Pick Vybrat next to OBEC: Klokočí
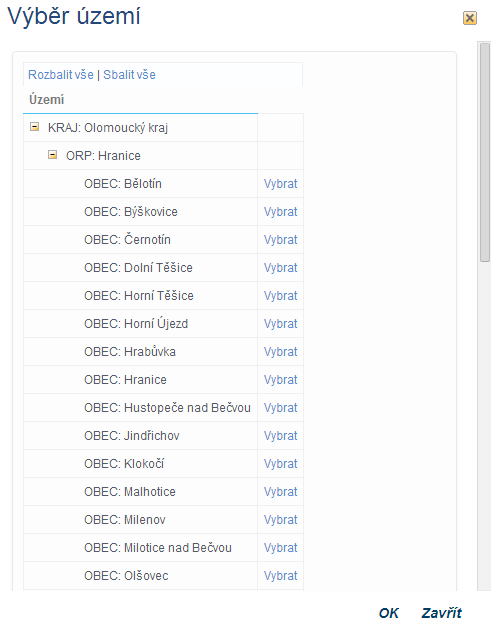The height and width of the screenshot is (625, 491). pos(281,464)
